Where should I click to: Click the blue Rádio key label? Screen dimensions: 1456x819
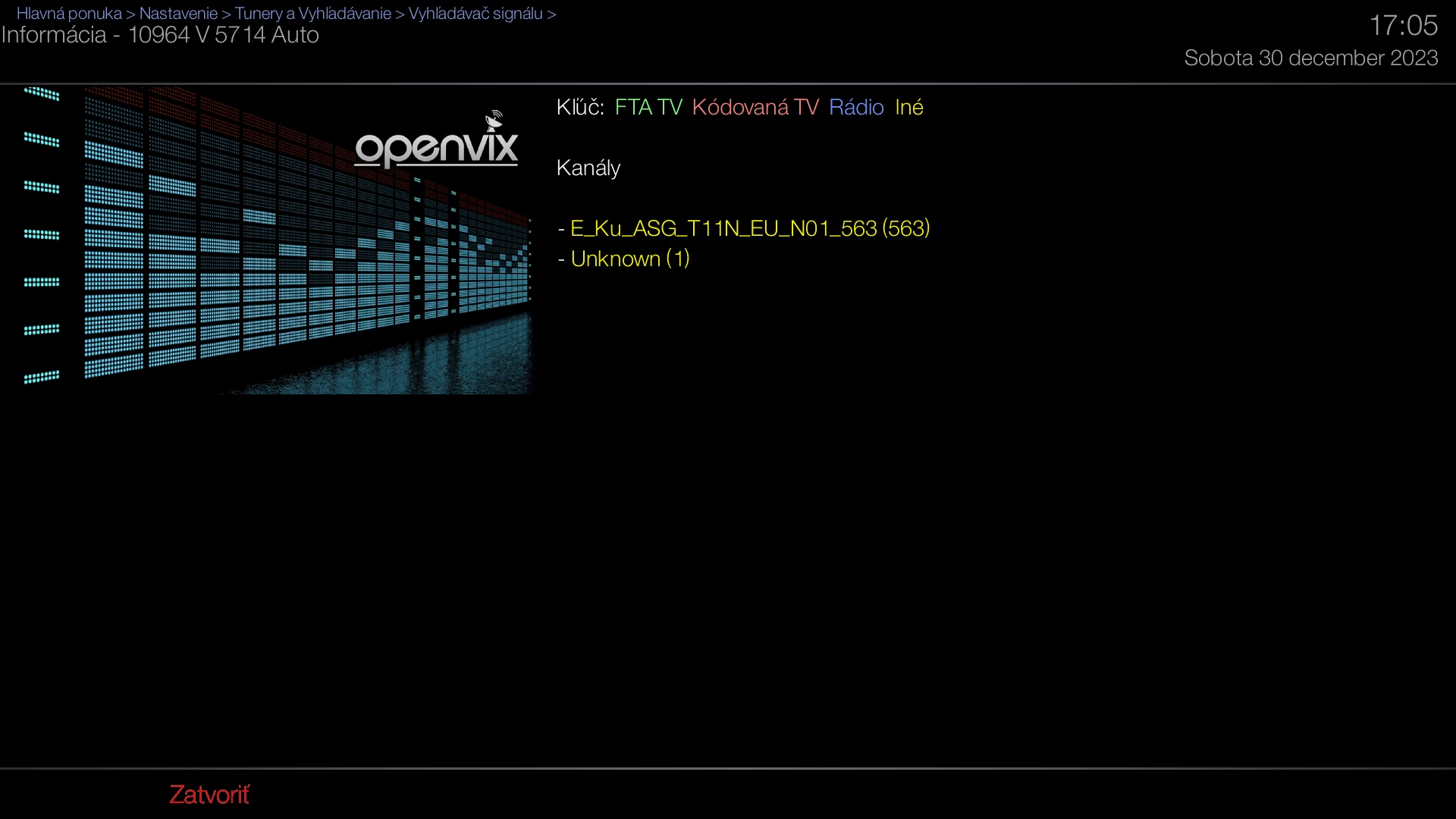(856, 107)
